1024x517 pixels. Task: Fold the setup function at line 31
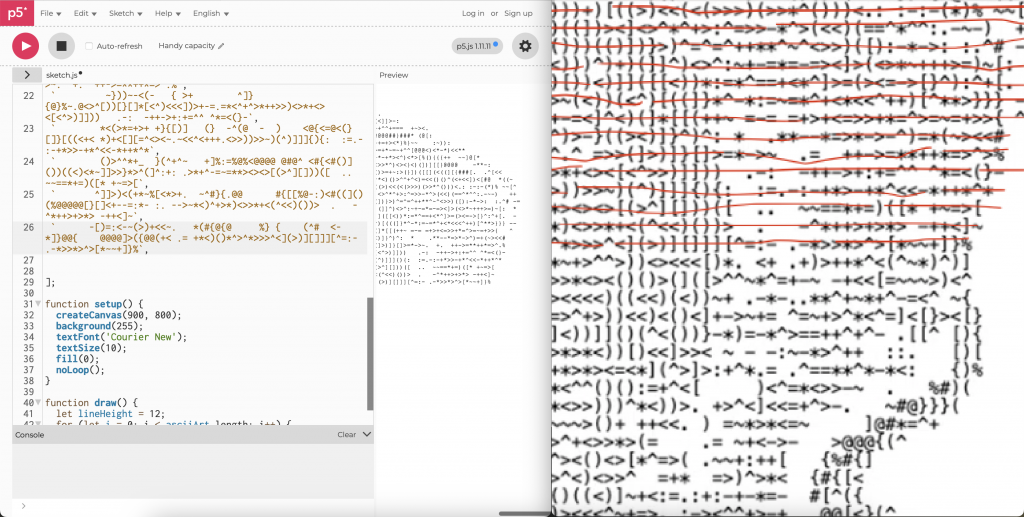click(x=38, y=304)
